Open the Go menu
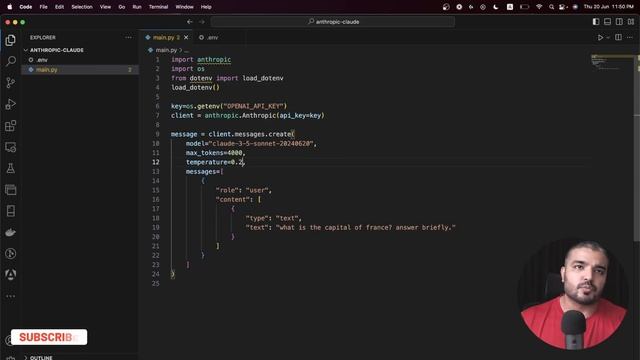The width and height of the screenshot is (640, 360). tap(122, 7)
